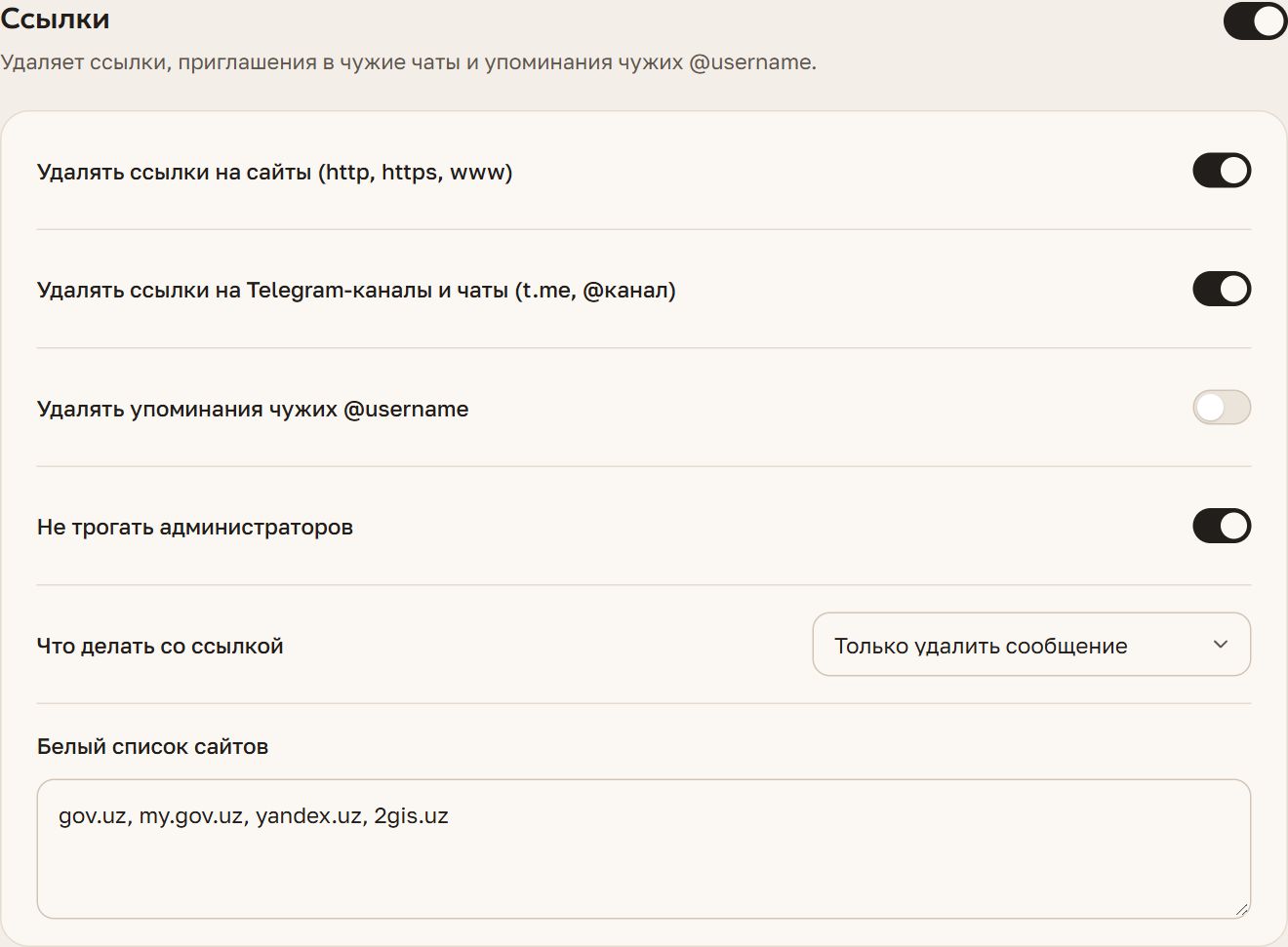Click the resize grip of whitelist textarea
This screenshot has height=947, width=1288.
pos(1240,908)
